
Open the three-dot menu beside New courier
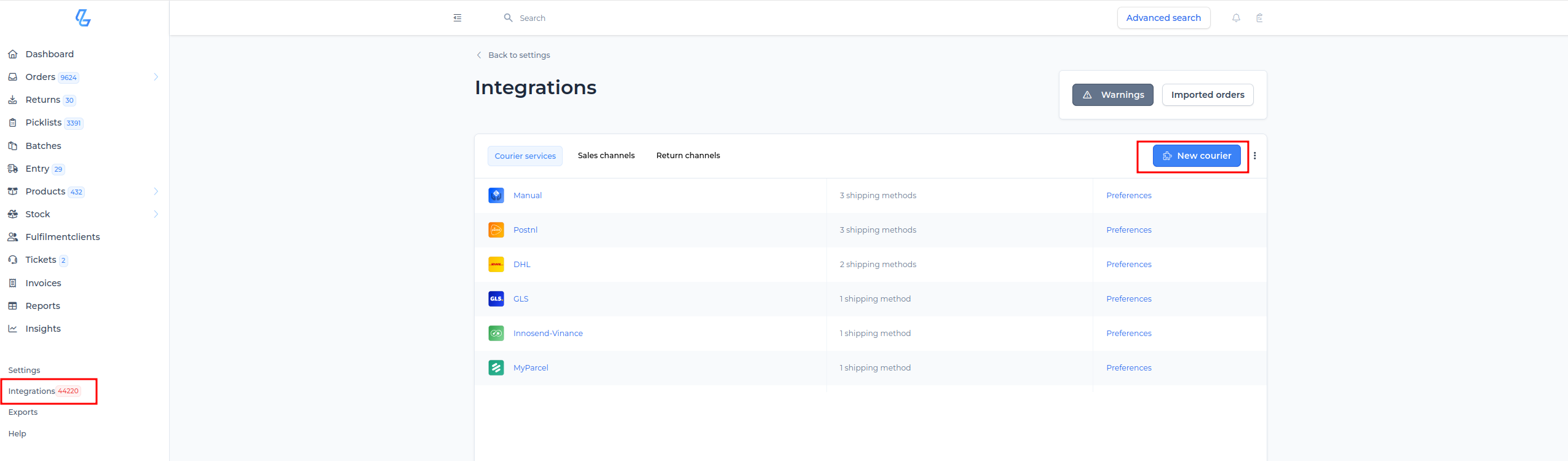tap(1255, 156)
